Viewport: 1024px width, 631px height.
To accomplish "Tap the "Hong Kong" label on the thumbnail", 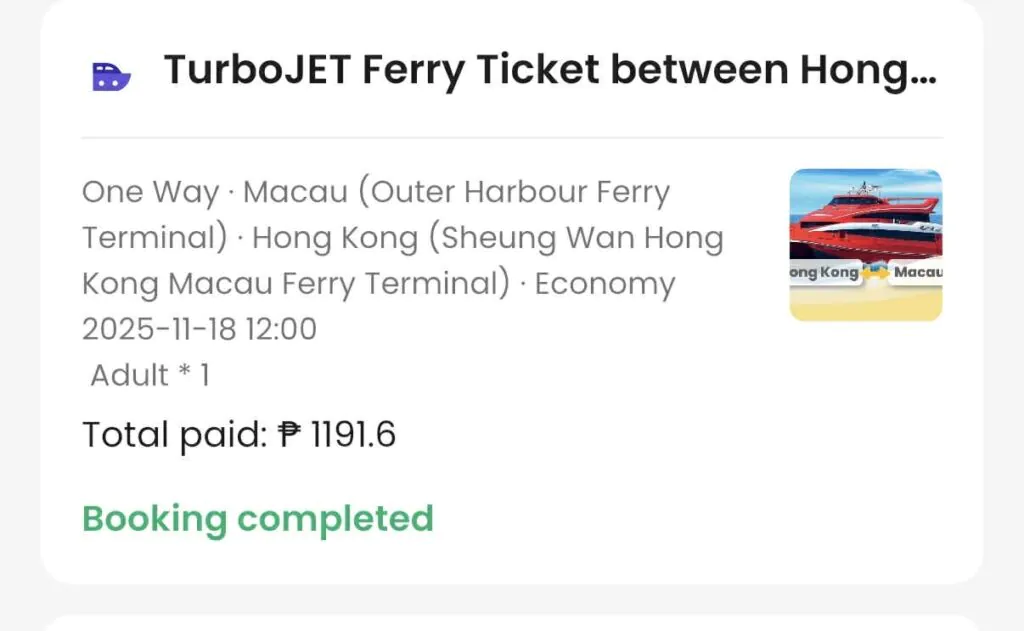I will click(824, 272).
